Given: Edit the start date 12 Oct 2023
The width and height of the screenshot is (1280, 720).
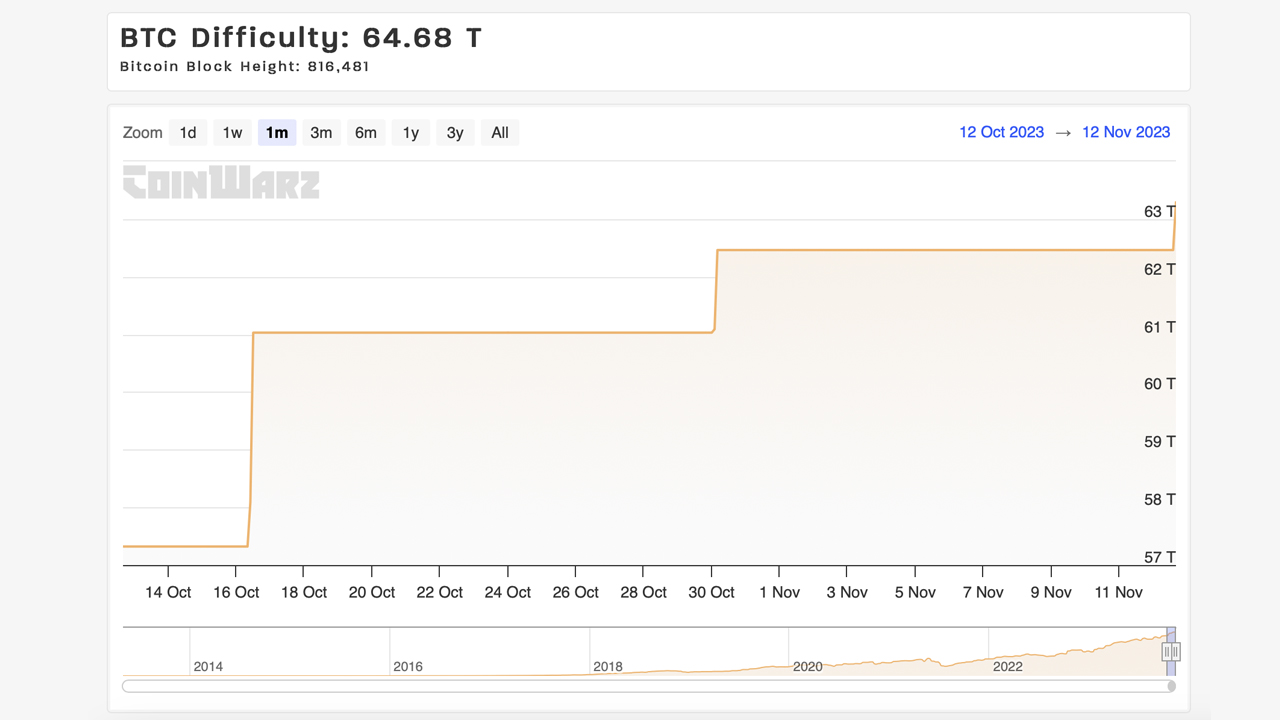Looking at the screenshot, I should (1001, 132).
